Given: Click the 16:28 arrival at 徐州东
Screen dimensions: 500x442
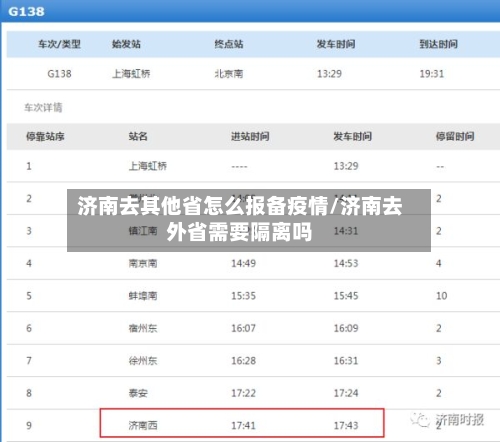Looking at the screenshot, I should tap(244, 361).
